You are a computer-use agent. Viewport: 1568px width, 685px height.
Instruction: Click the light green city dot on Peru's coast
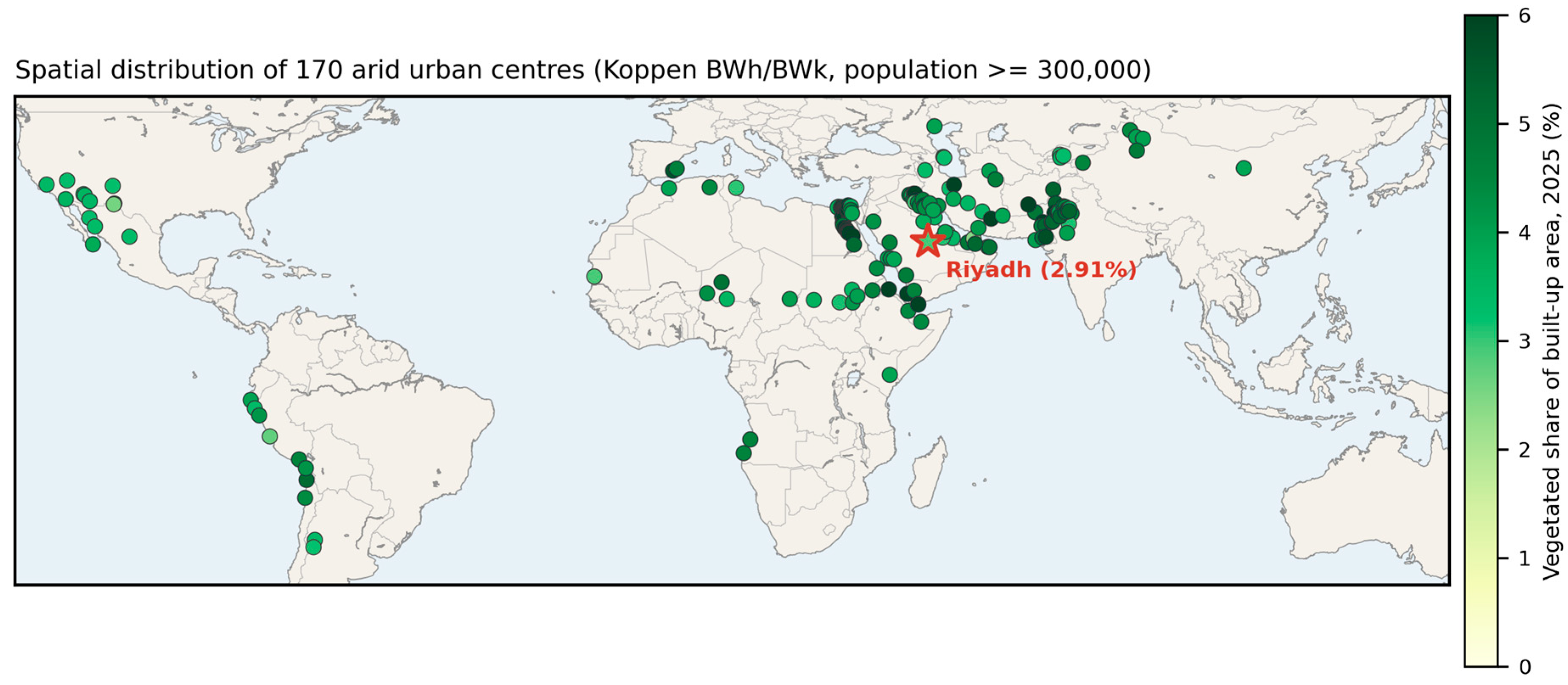tap(269, 436)
